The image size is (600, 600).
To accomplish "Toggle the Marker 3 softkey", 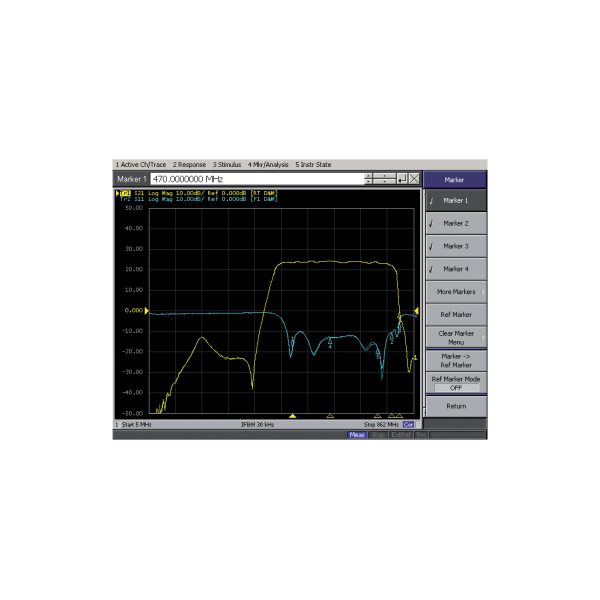I will click(456, 246).
